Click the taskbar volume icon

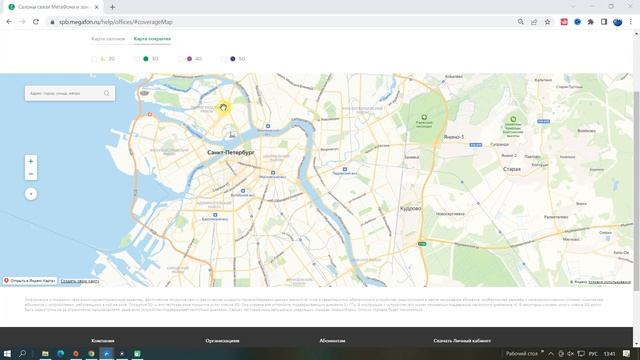(x=570, y=353)
